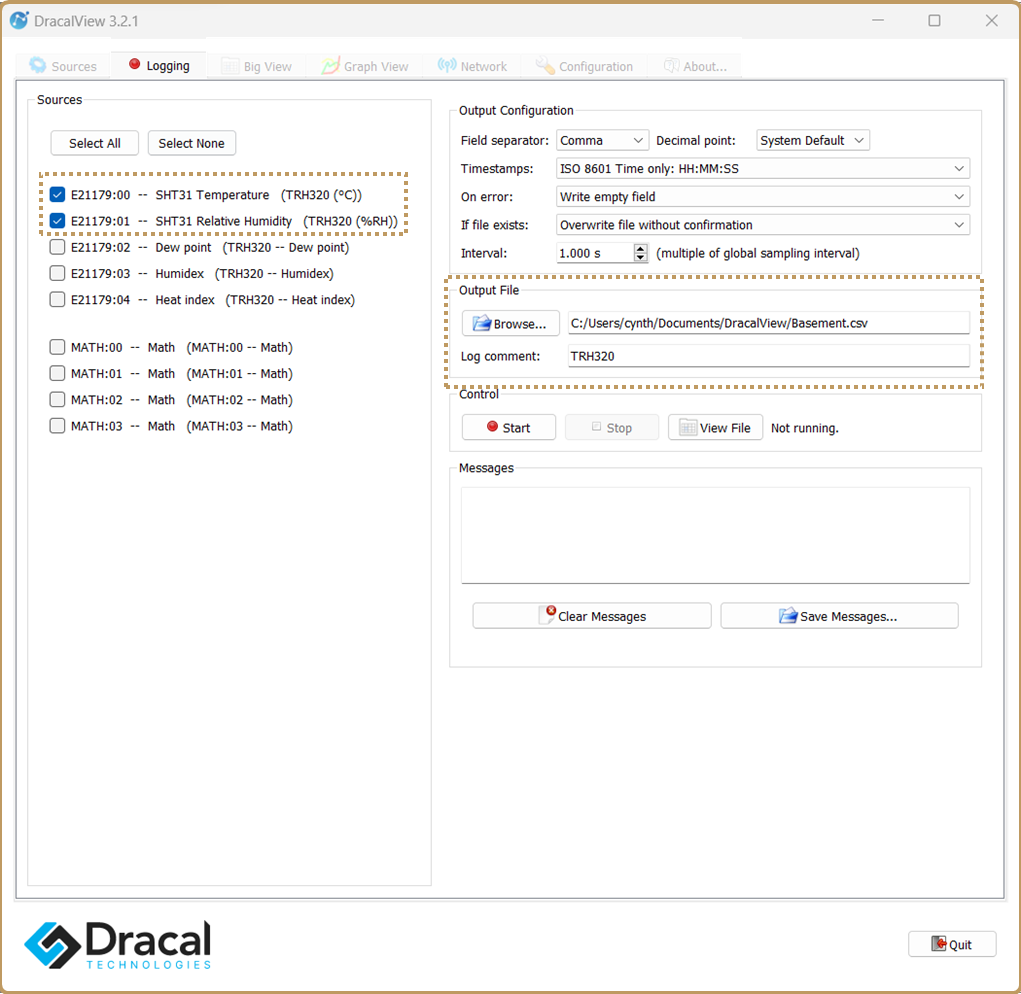Image resolution: width=1021 pixels, height=994 pixels.
Task: Open the If file exists dropdown
Action: pyautogui.click(x=762, y=225)
